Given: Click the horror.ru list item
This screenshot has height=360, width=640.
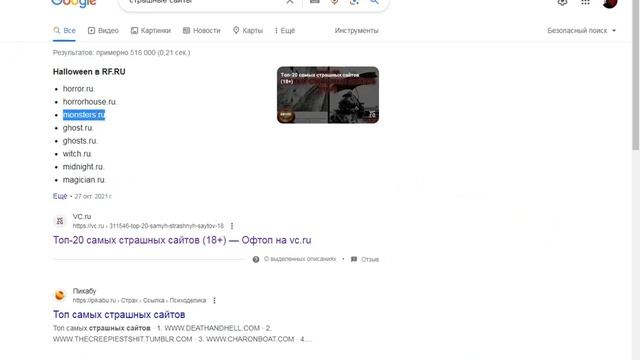Looking at the screenshot, I should [x=78, y=89].
